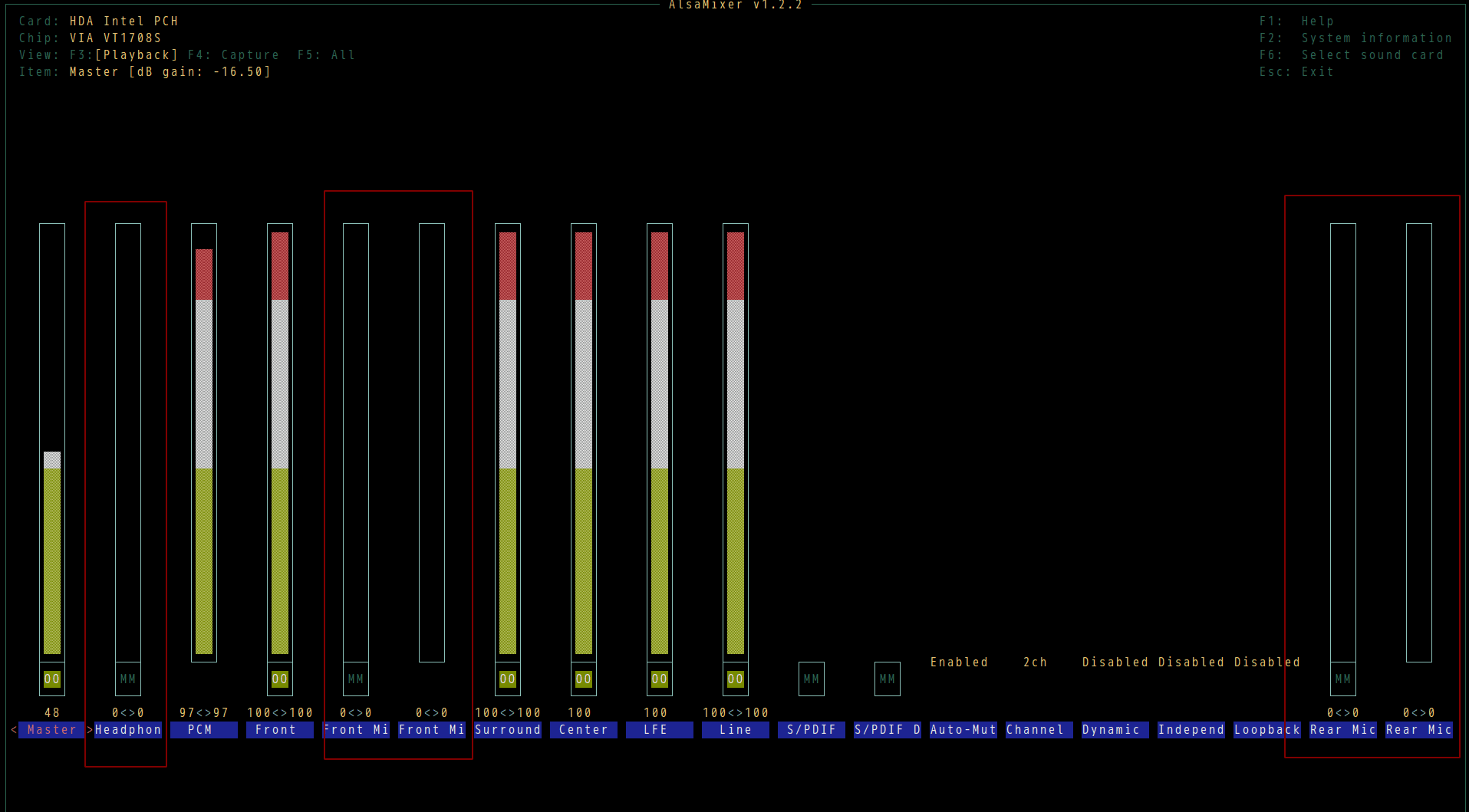Open F2 System information
This screenshot has height=812, width=1469.
(1355, 38)
